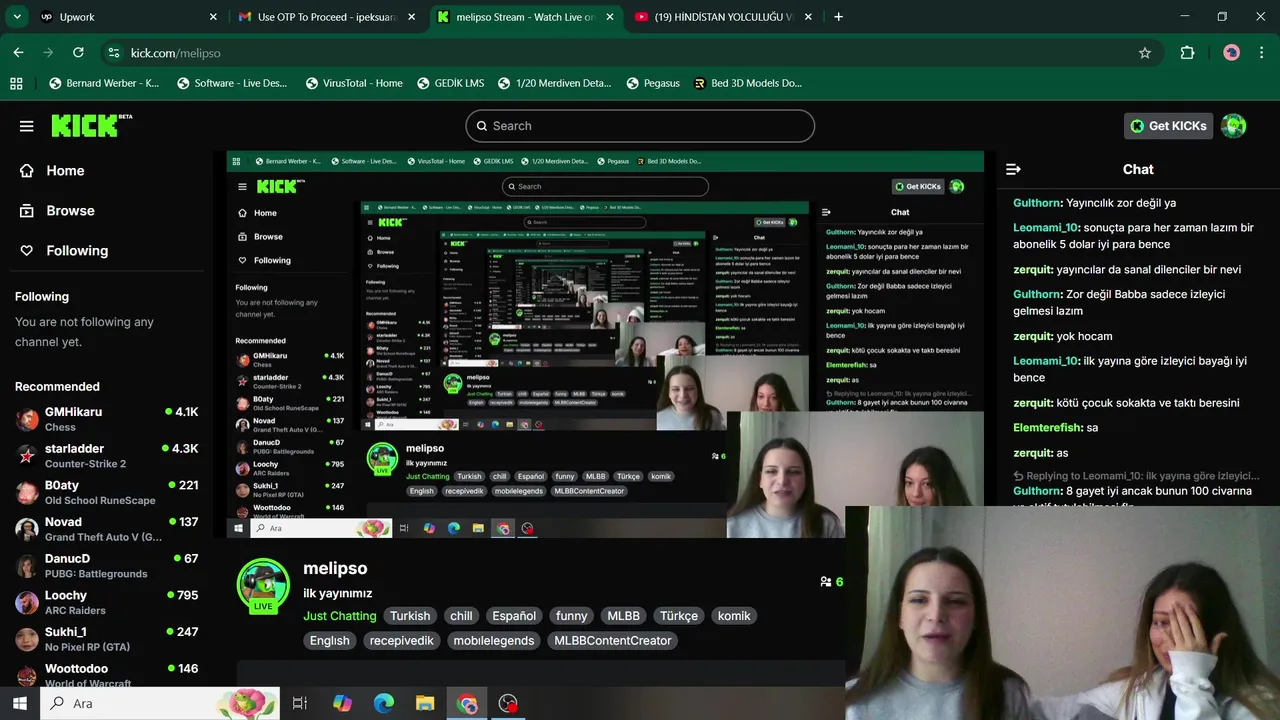Image resolution: width=1280 pixels, height=720 pixels.
Task: Open the Windows Start menu
Action: coord(19,703)
